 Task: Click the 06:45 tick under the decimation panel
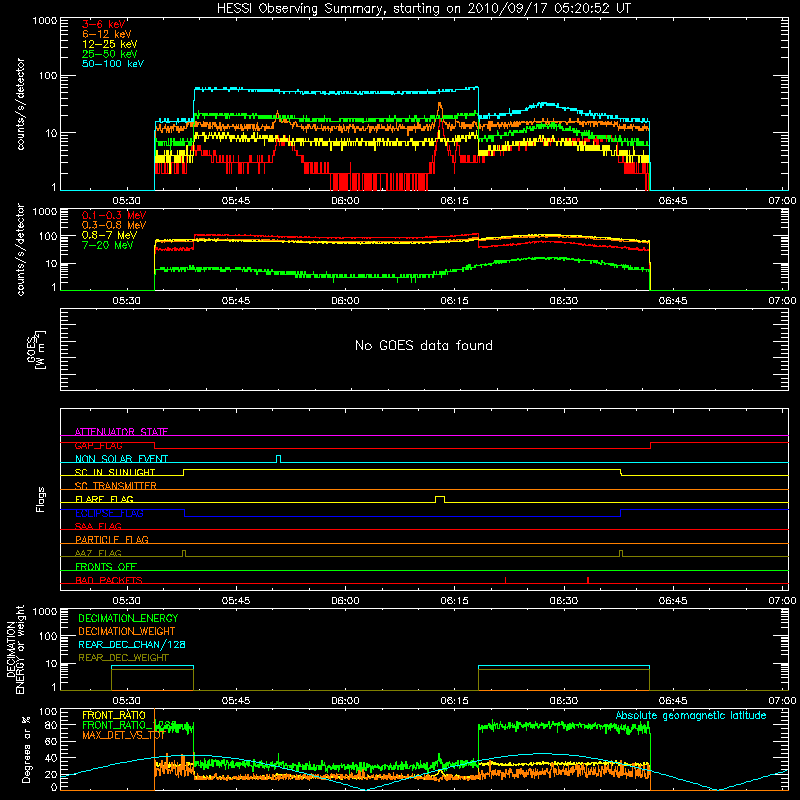point(673,701)
